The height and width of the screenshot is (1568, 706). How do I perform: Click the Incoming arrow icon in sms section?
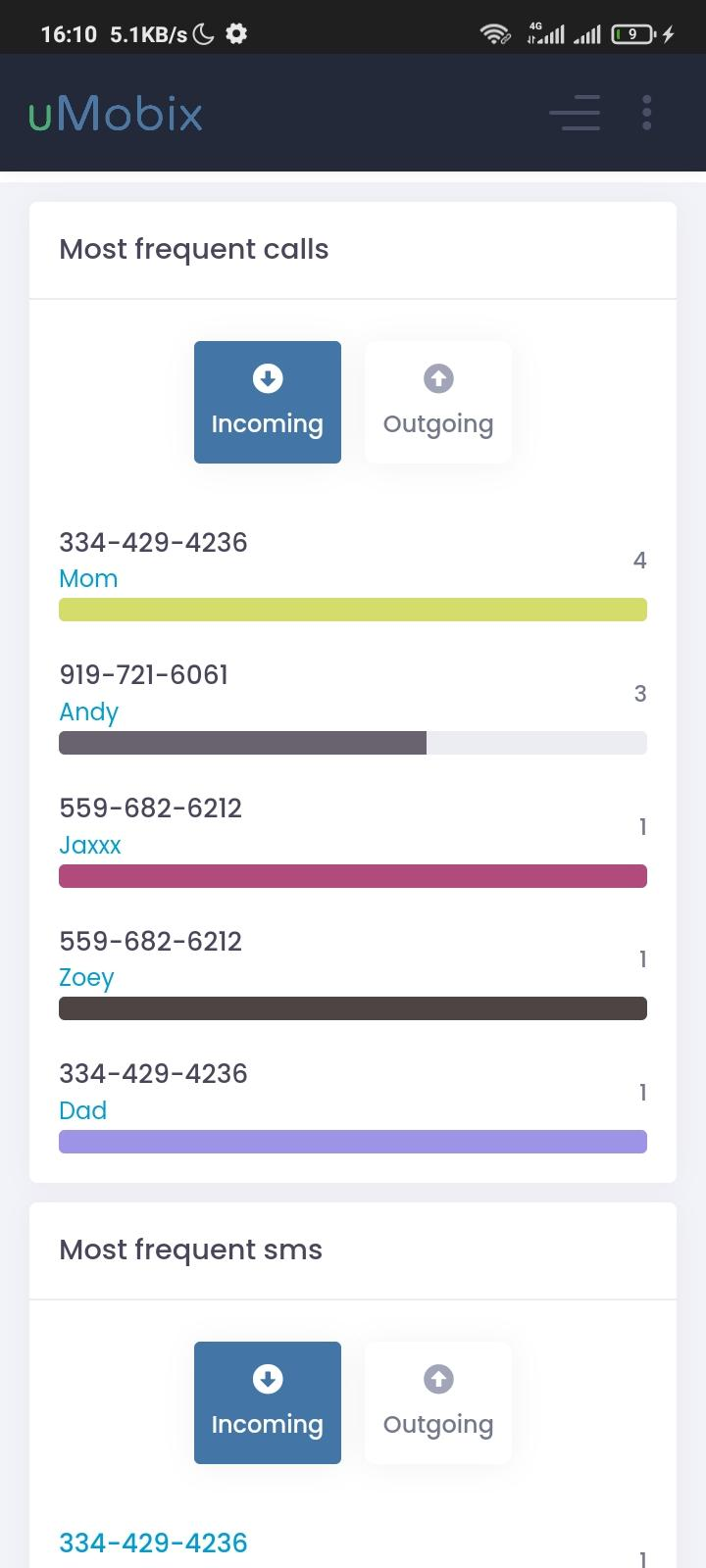[267, 1379]
